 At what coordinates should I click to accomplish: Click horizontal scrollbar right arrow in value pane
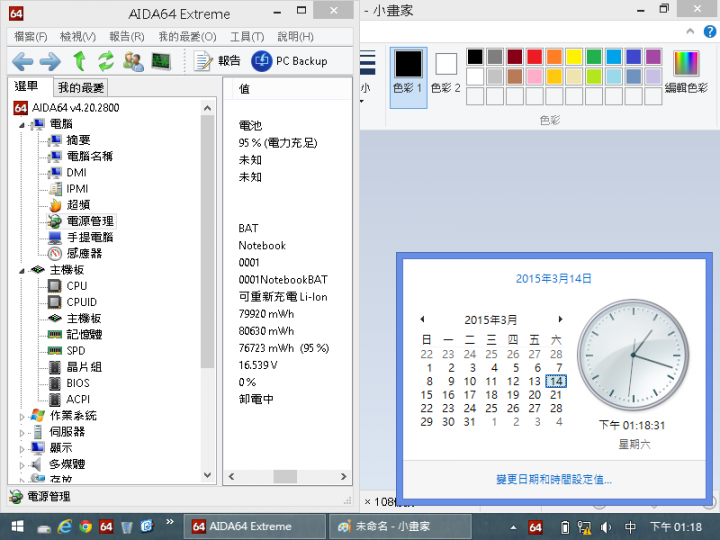pyautogui.click(x=343, y=477)
